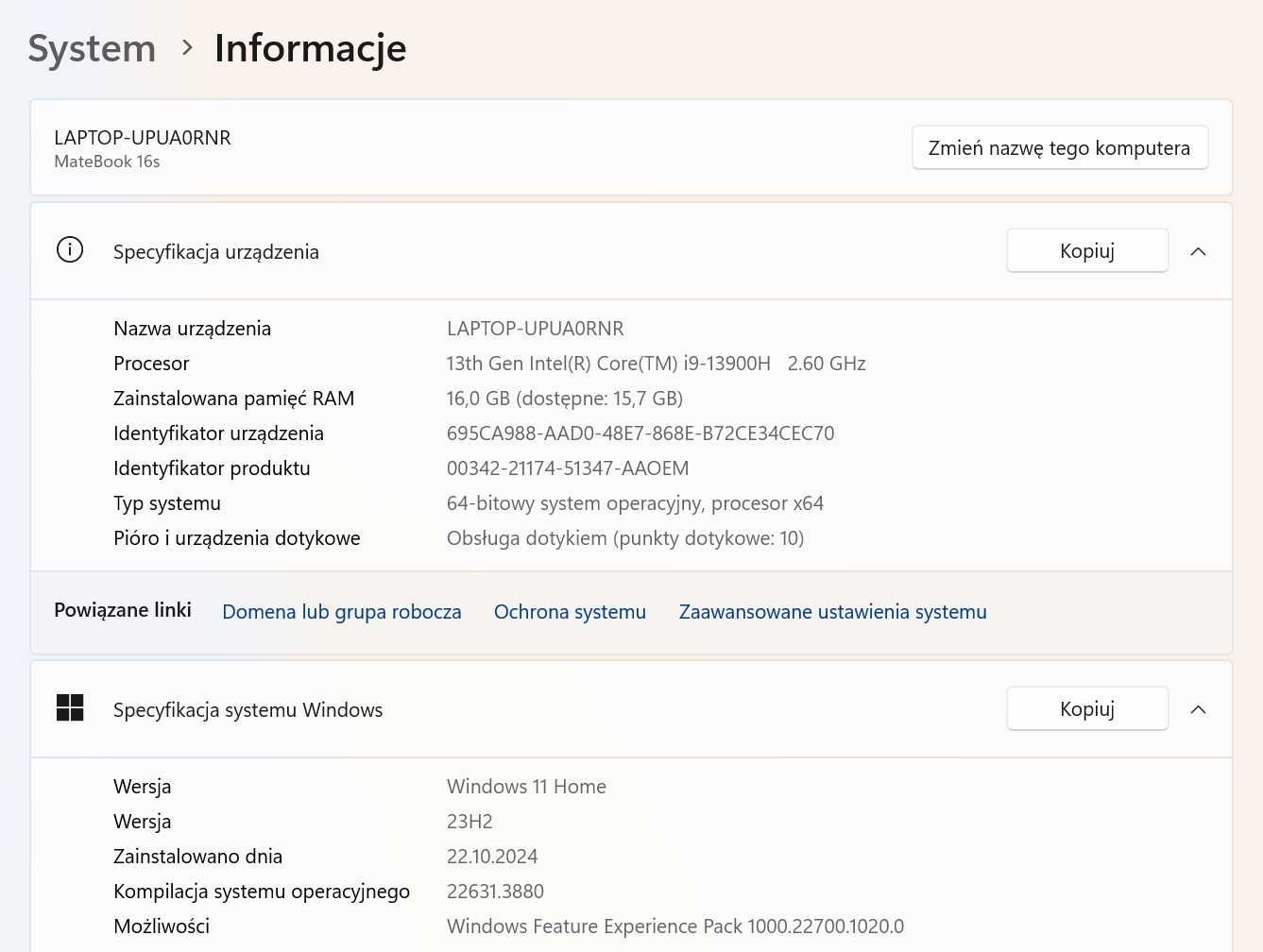Select 64-bitowy system operacyjny value
This screenshot has width=1263, height=952.
click(x=635, y=503)
